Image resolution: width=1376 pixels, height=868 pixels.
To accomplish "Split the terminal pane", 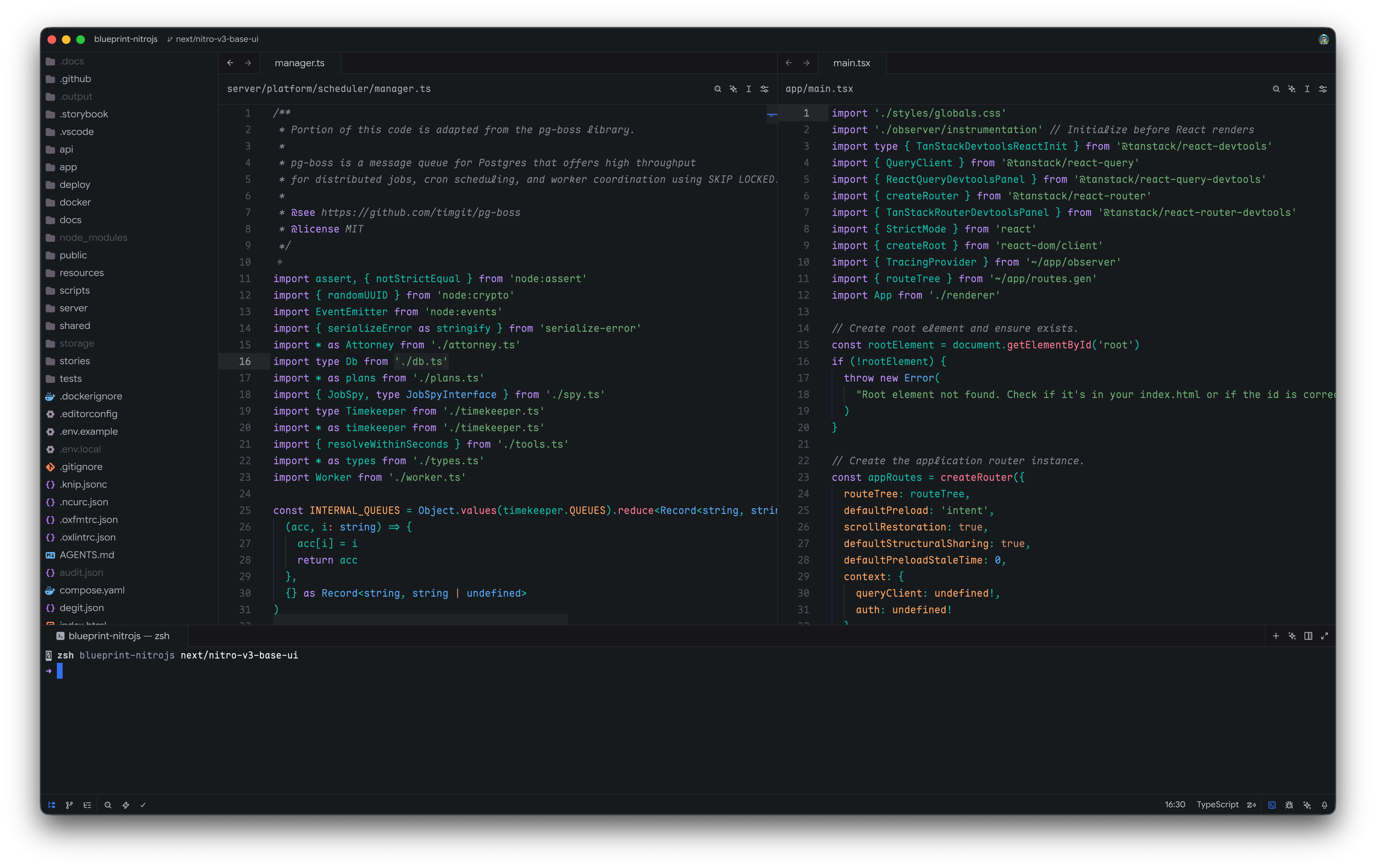I will click(x=1308, y=636).
